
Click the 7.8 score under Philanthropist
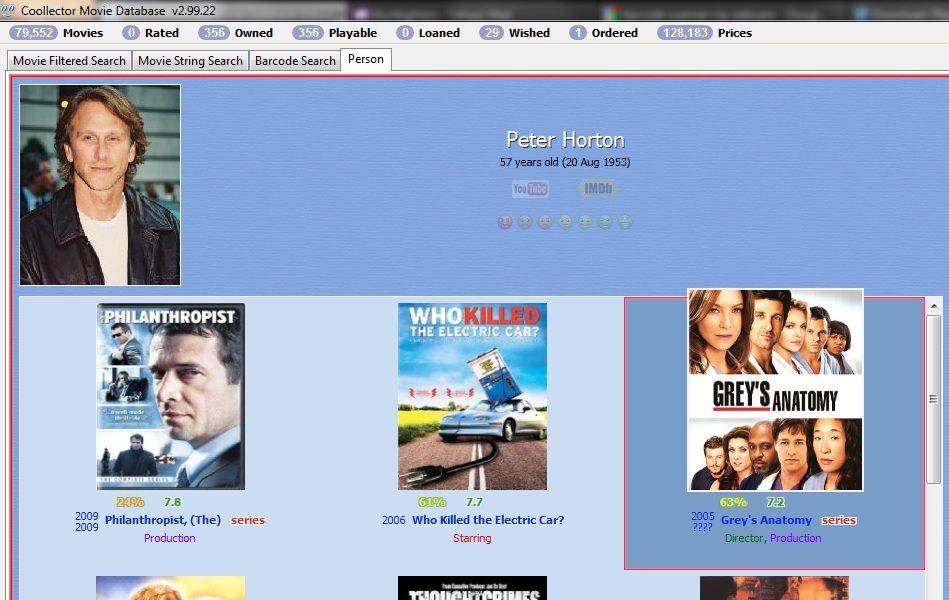click(x=172, y=502)
